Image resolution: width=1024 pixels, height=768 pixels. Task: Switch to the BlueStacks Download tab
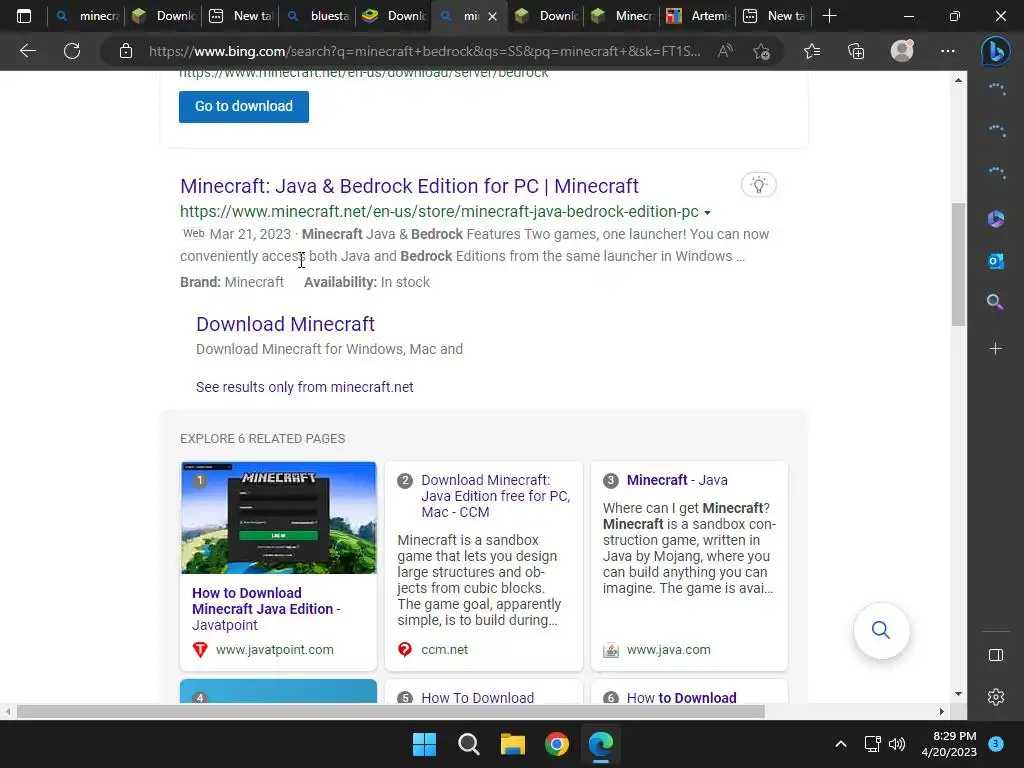pyautogui.click(x=394, y=16)
